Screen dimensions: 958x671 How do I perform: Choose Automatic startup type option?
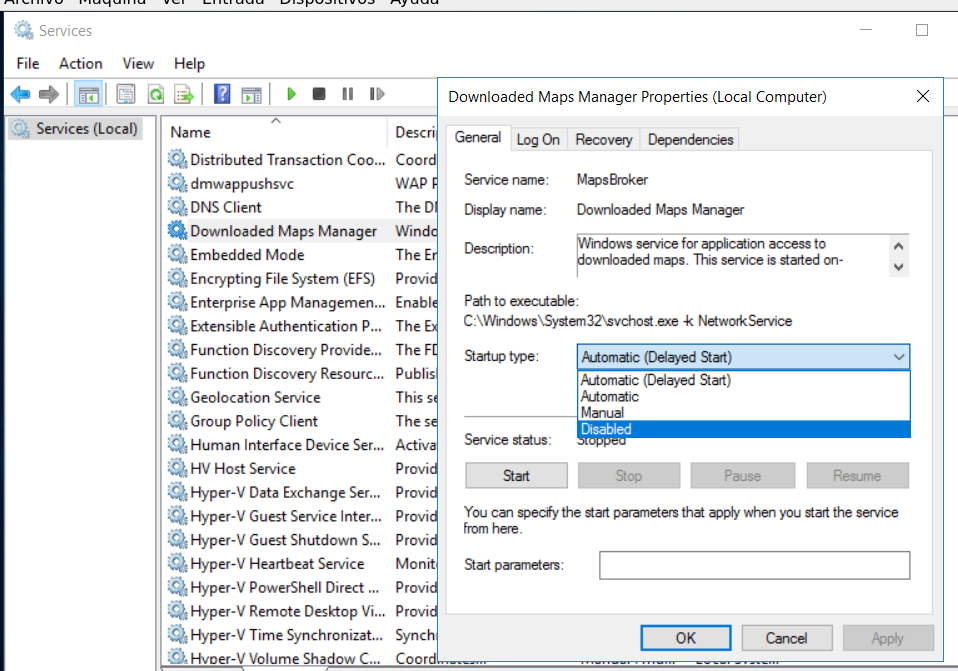tap(744, 397)
